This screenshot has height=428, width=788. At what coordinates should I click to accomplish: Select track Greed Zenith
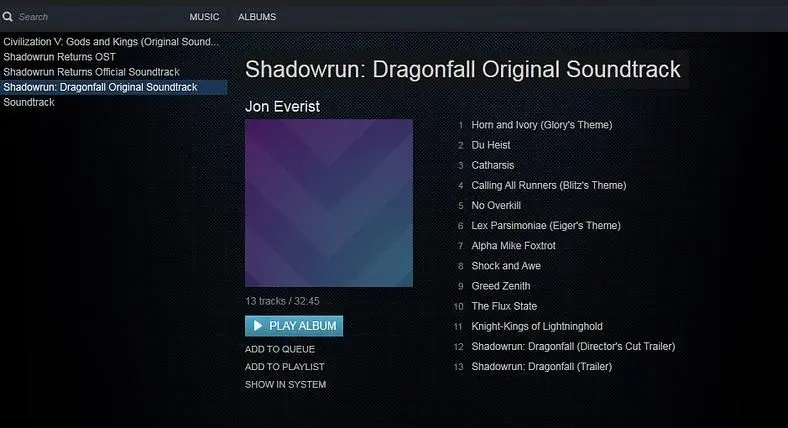pyautogui.click(x=501, y=286)
